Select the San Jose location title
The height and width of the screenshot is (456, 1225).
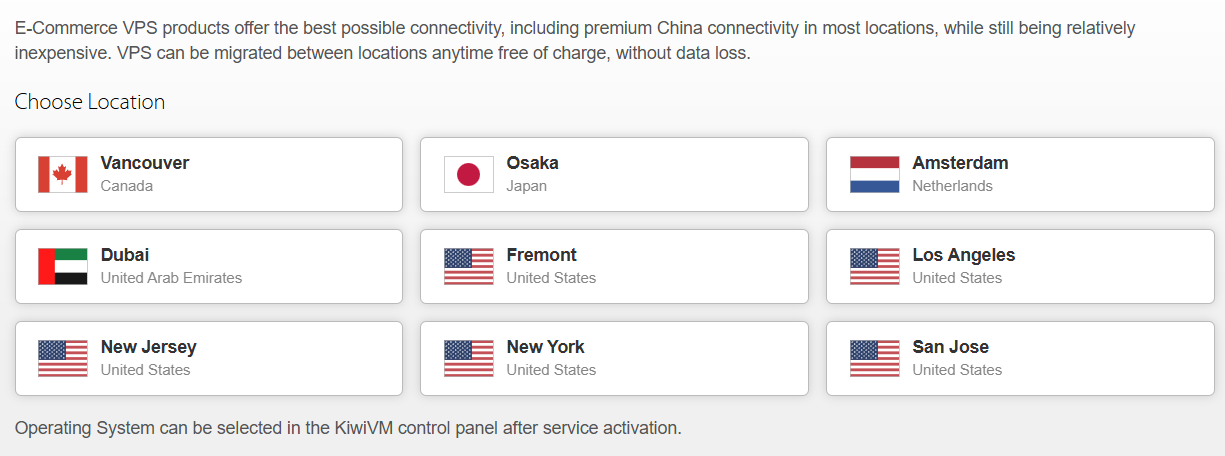[950, 347]
